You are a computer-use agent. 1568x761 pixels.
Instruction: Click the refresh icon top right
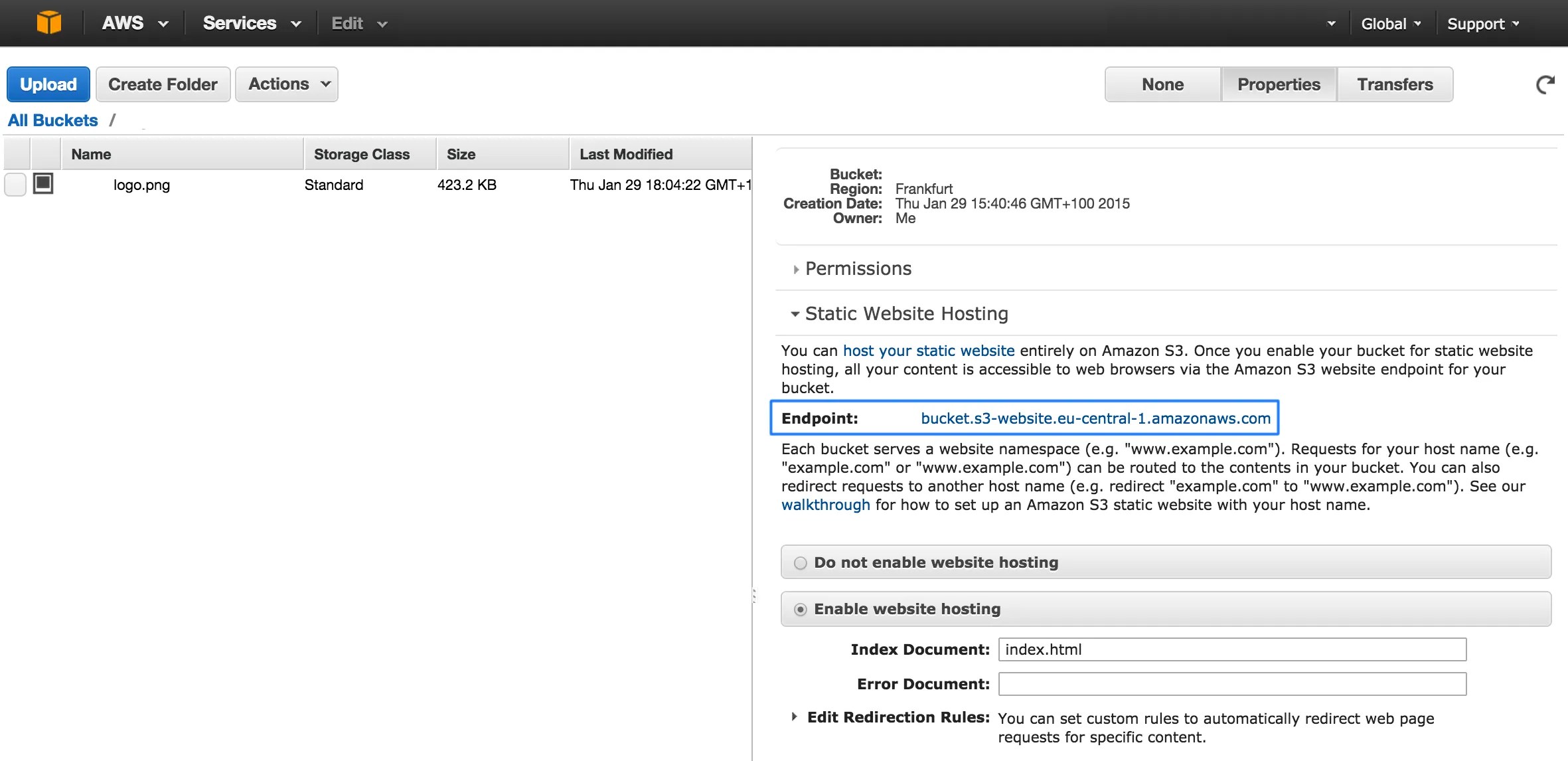point(1547,84)
